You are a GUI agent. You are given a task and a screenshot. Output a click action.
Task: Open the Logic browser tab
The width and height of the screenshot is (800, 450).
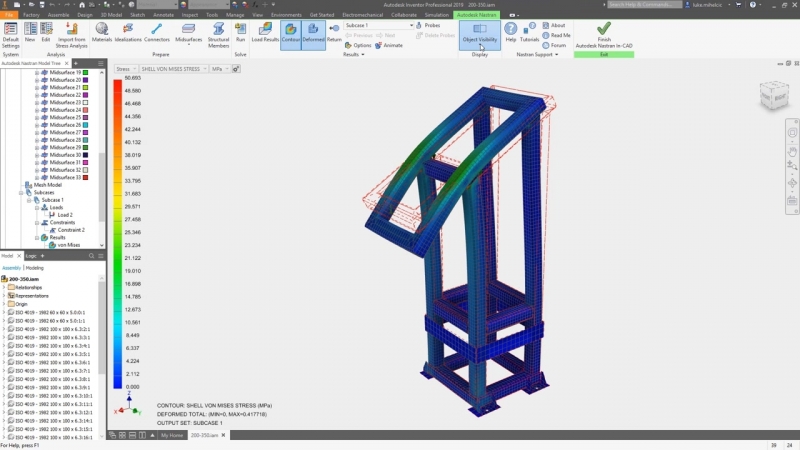(31, 256)
